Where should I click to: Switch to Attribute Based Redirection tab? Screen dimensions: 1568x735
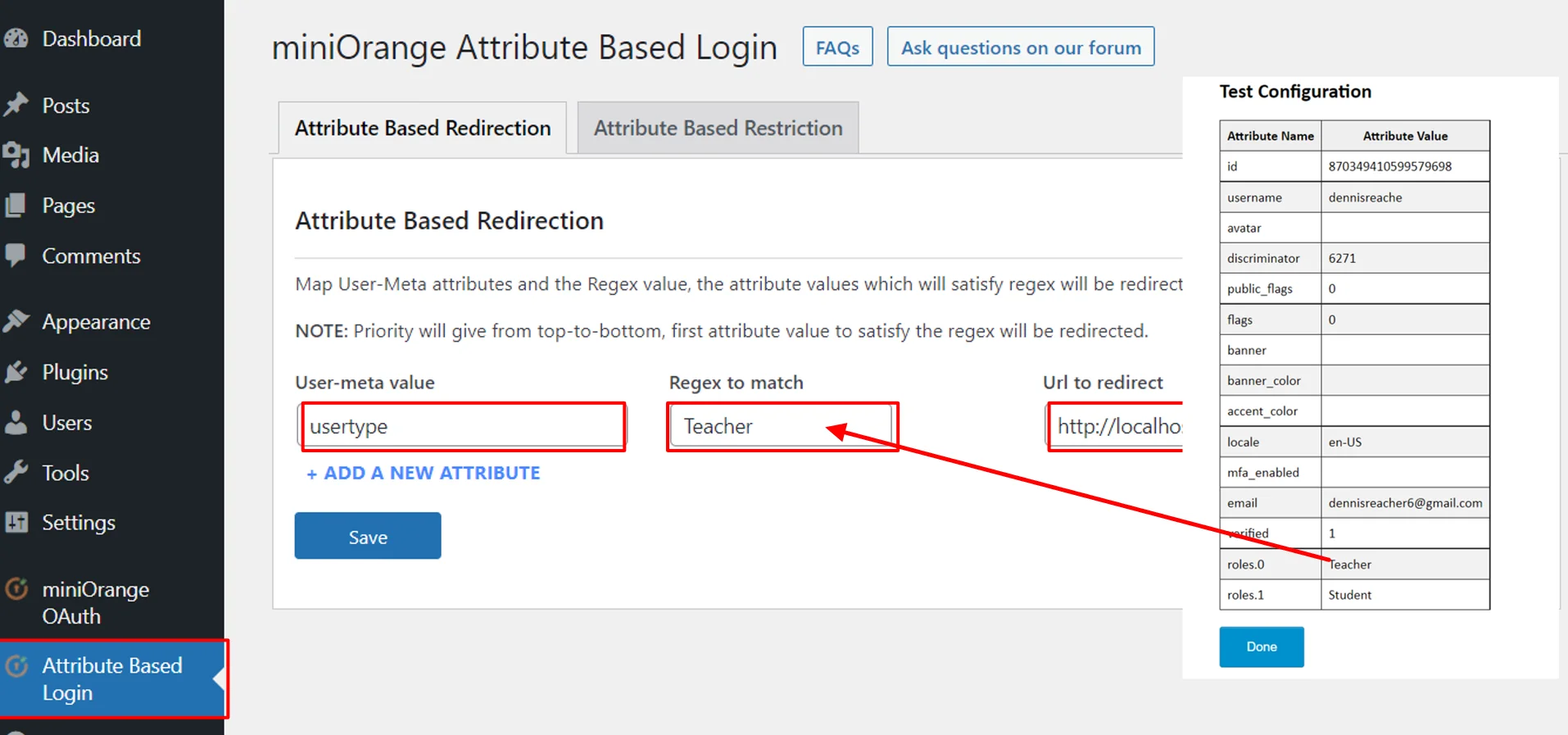[x=423, y=128]
